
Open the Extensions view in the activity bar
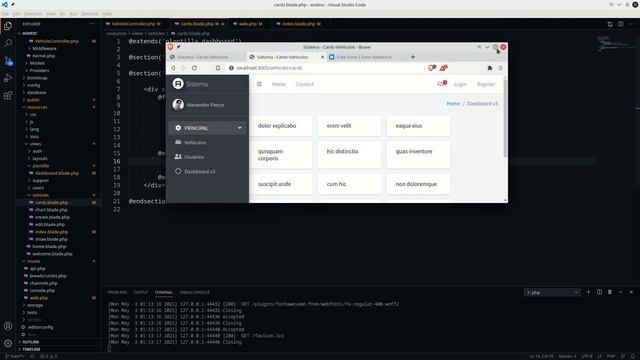(x=8, y=96)
